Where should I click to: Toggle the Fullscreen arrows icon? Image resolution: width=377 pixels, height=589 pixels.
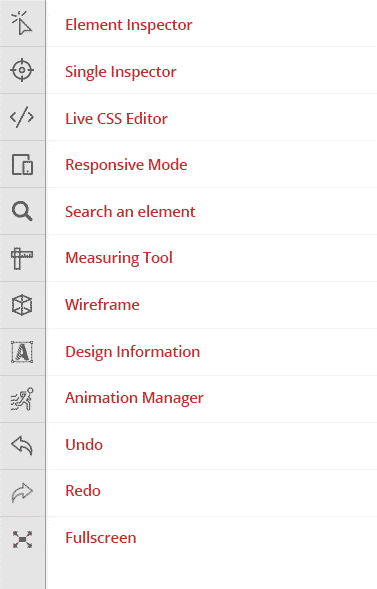coord(22,539)
